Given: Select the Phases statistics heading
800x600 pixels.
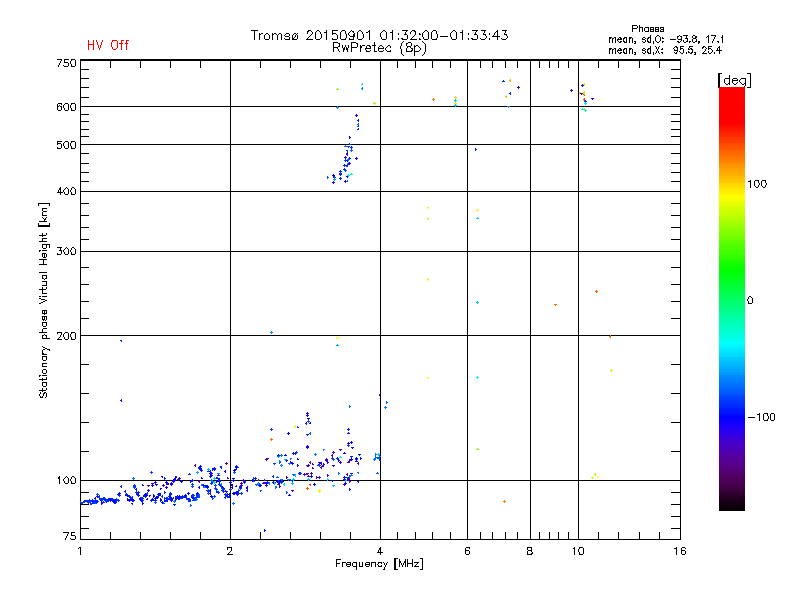Looking at the screenshot, I should [647, 29].
